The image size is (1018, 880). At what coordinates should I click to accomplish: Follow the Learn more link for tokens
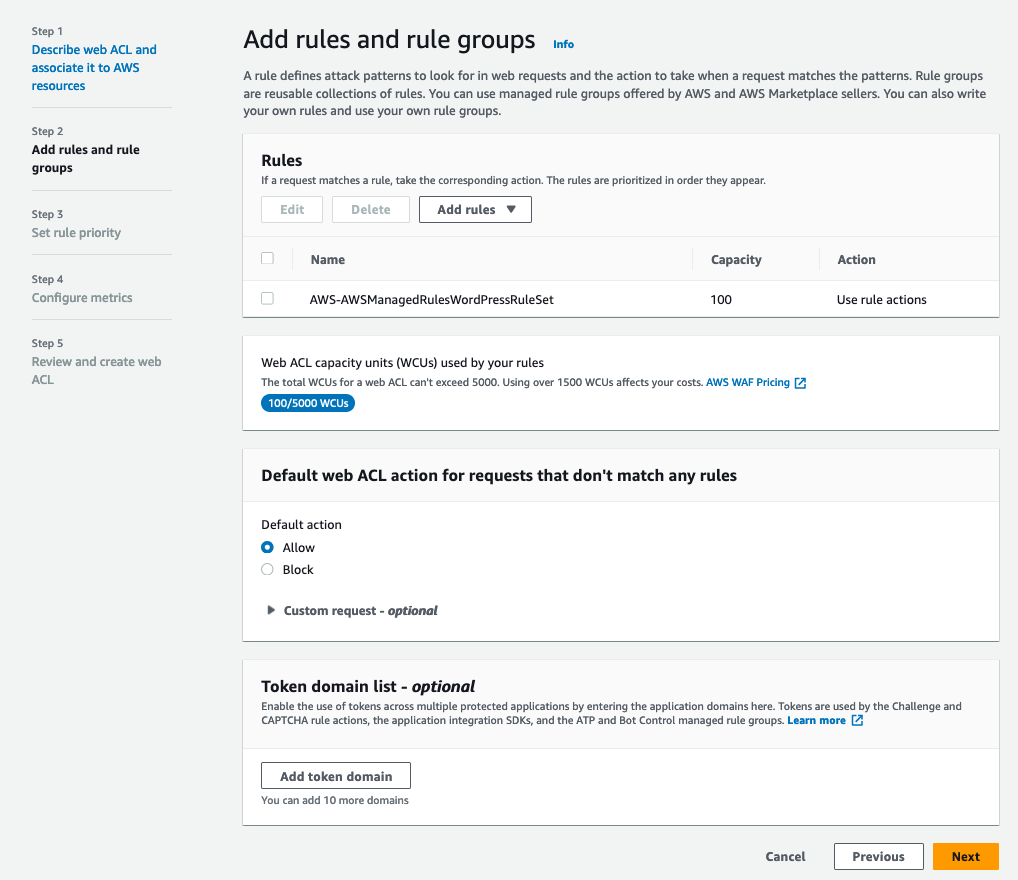pyautogui.click(x=816, y=721)
